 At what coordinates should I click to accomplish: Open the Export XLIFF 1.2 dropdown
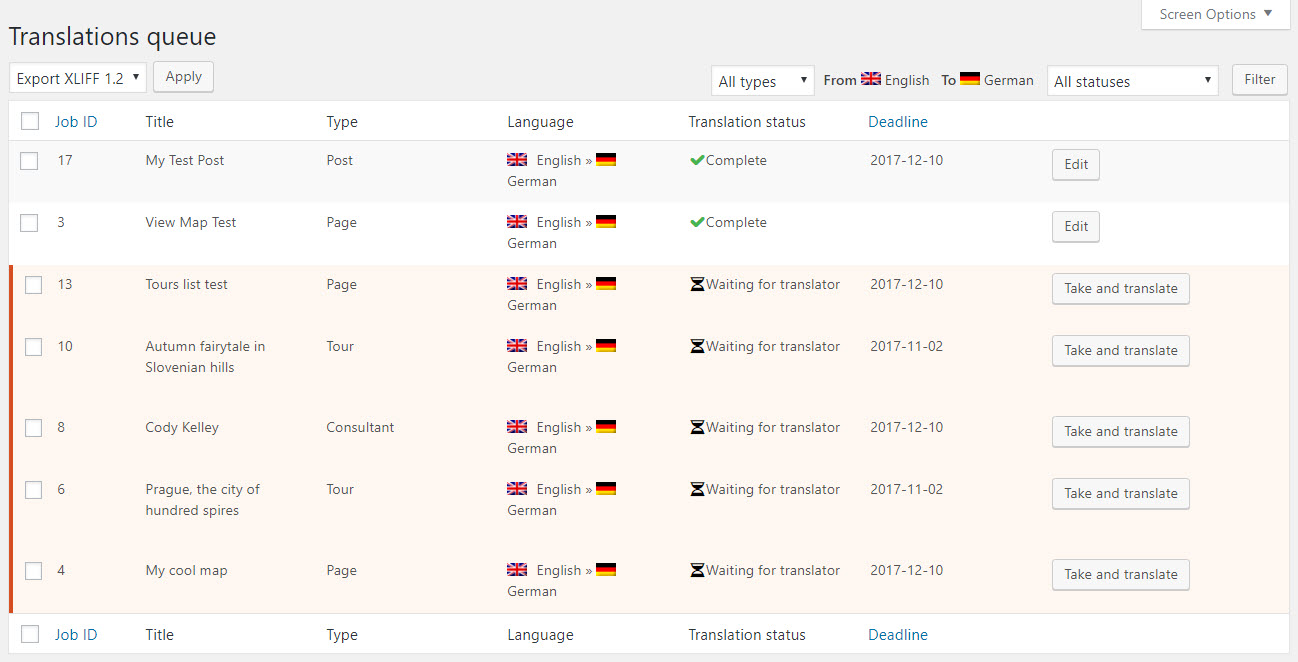click(77, 77)
